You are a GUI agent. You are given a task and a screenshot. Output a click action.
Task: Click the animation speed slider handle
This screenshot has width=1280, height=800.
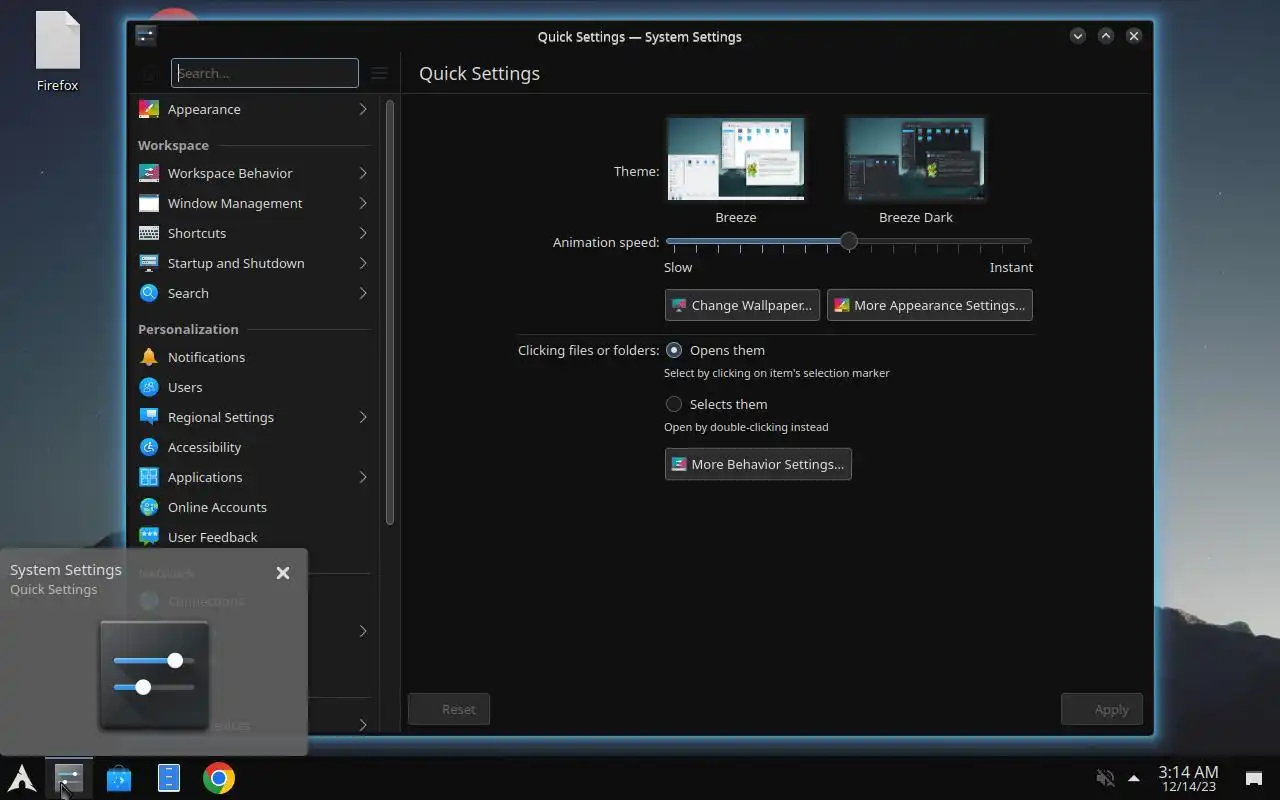(849, 241)
